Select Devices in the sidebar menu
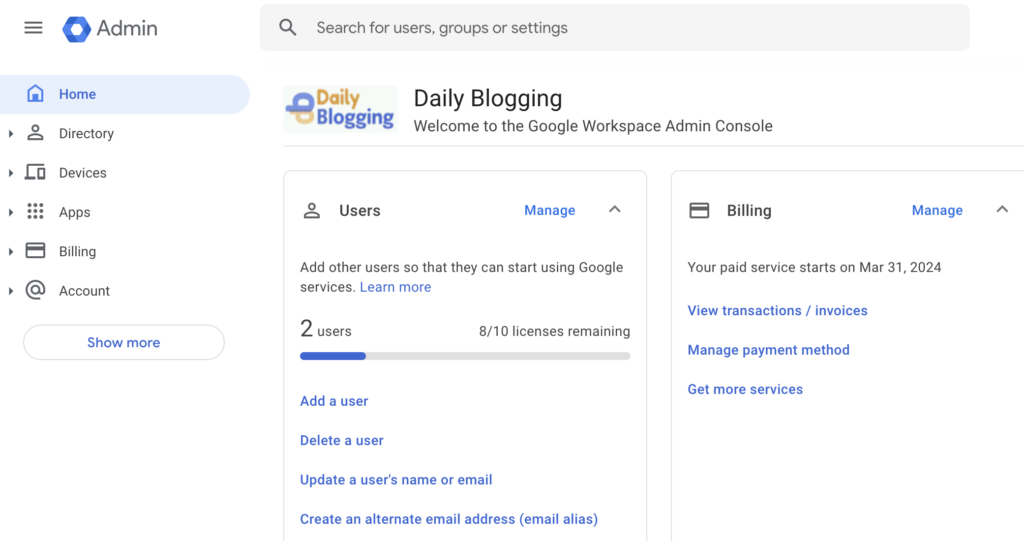This screenshot has width=1024, height=541. point(82,173)
